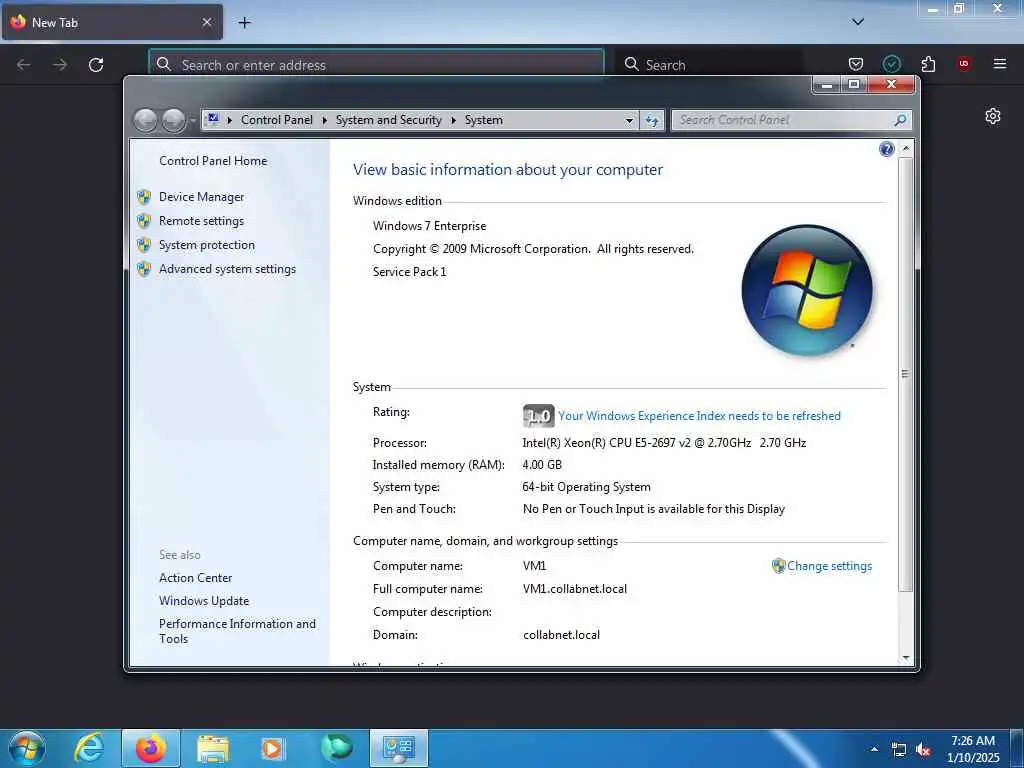Click the new tab personalize gear icon
This screenshot has height=768, width=1024.
(x=993, y=116)
